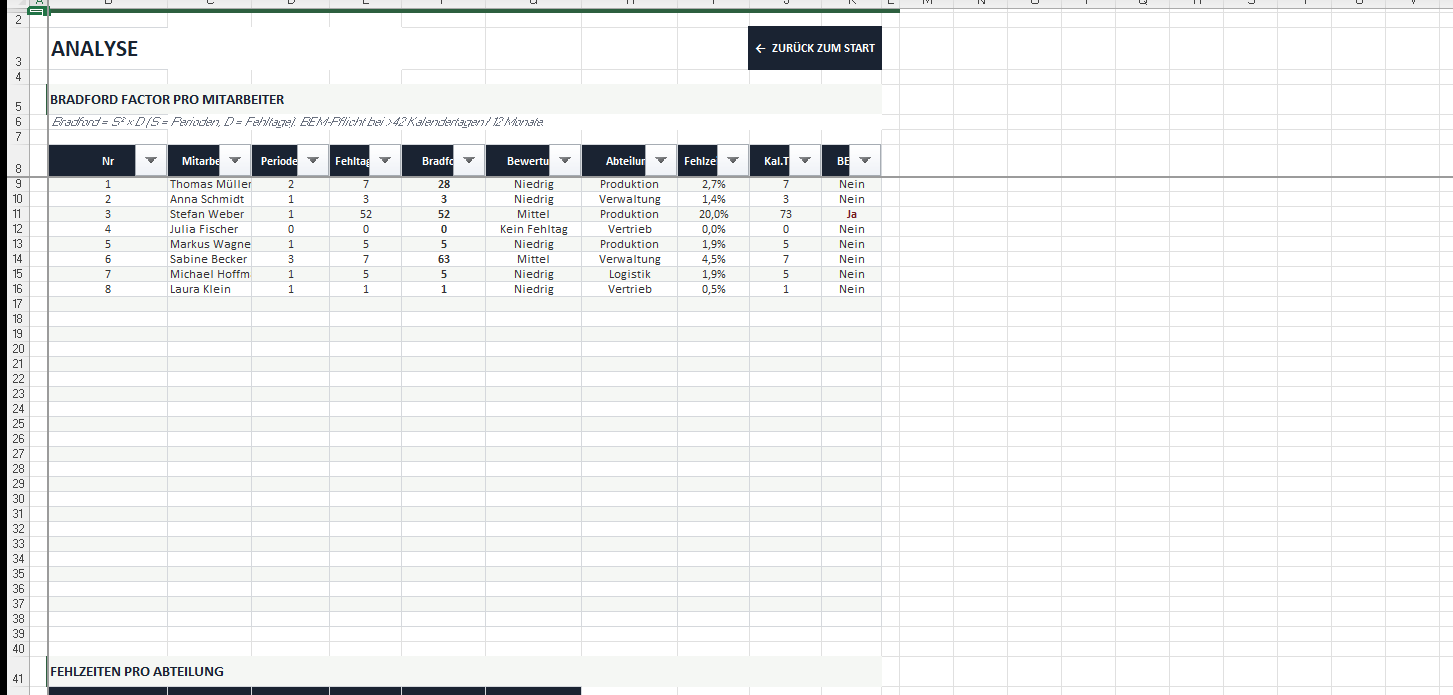Click the Analyse title cell

point(95,49)
